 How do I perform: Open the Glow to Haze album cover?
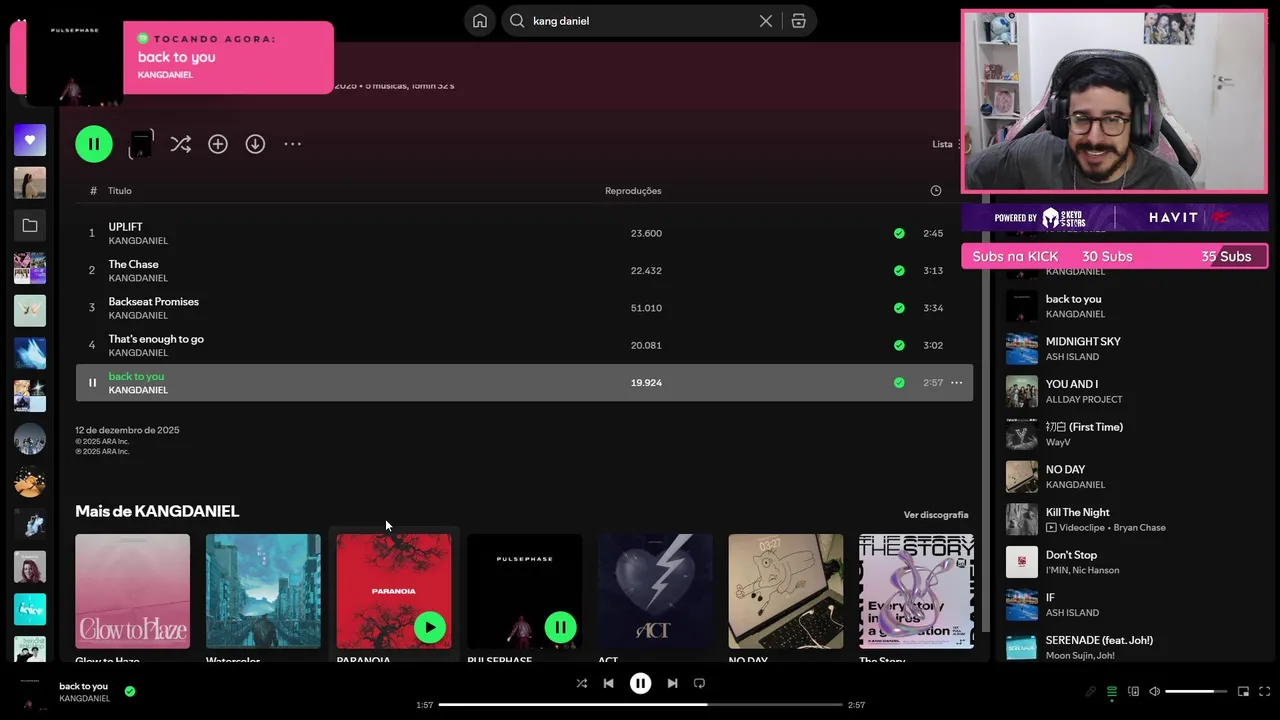(132, 591)
